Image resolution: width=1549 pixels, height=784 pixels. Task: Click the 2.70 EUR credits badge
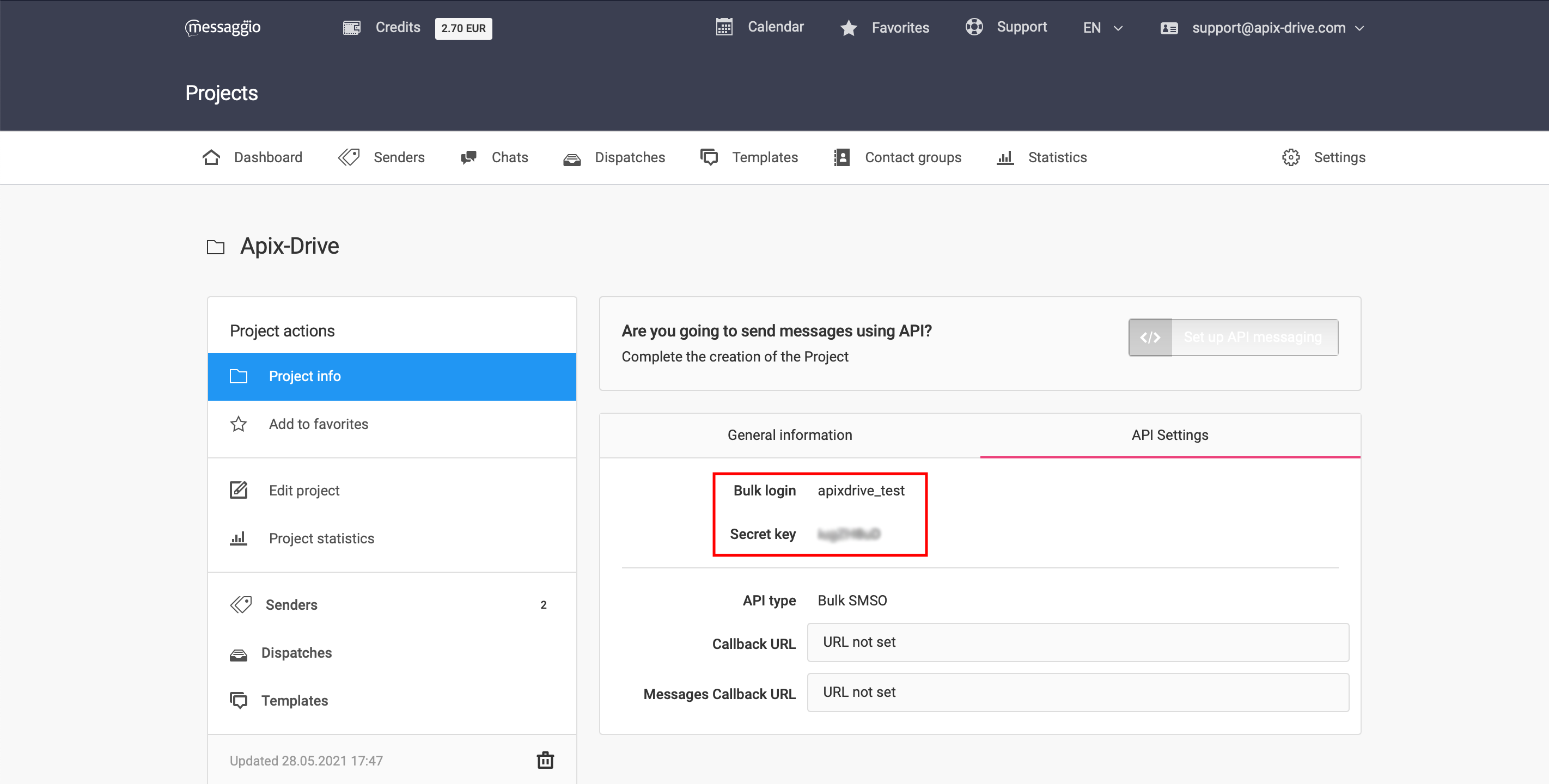point(463,28)
